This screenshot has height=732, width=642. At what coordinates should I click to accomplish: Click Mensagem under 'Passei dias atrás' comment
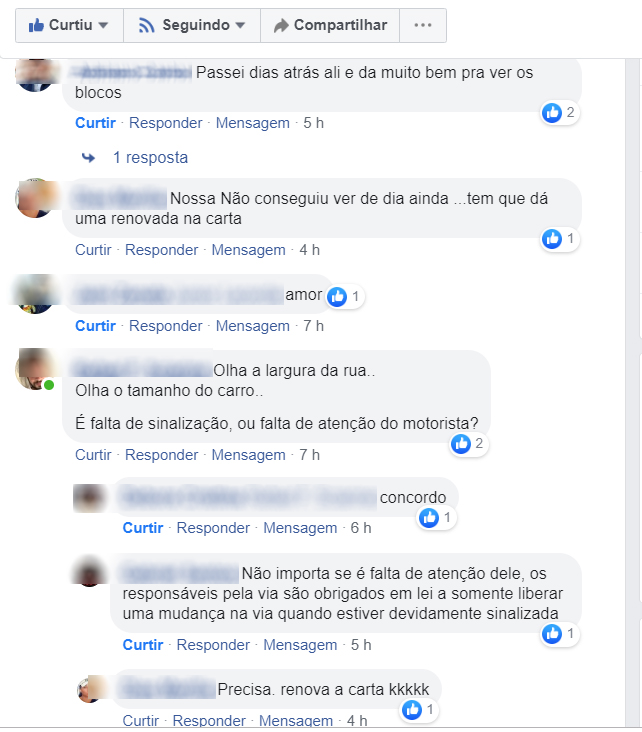(x=253, y=123)
